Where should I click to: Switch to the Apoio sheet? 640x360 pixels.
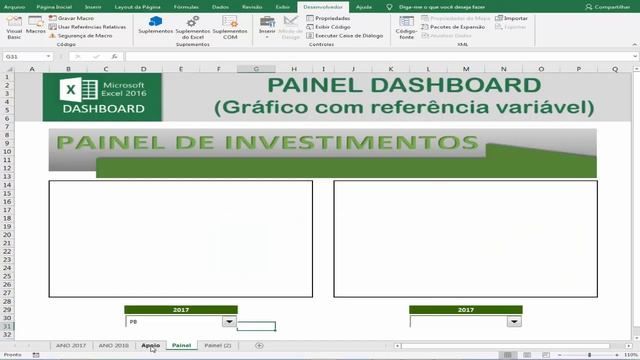(151, 345)
